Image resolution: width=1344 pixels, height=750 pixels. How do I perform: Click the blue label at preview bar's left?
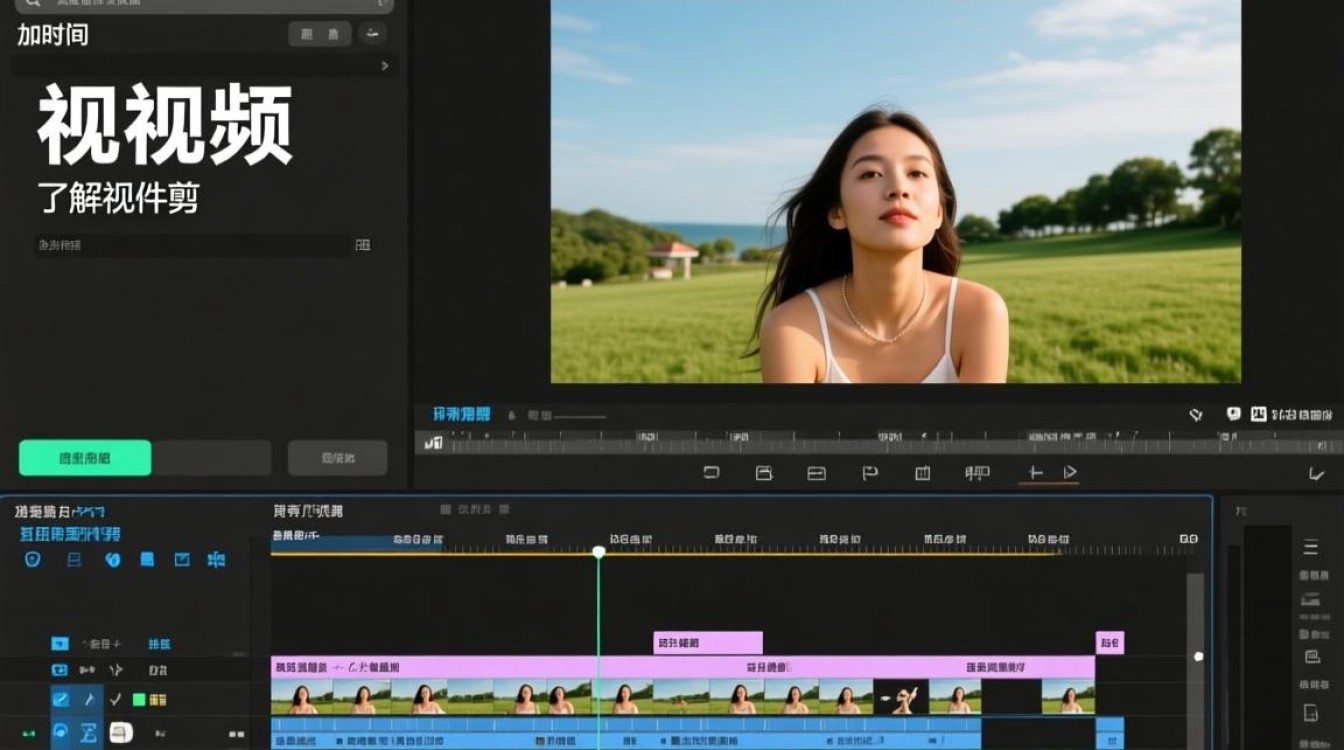462,414
